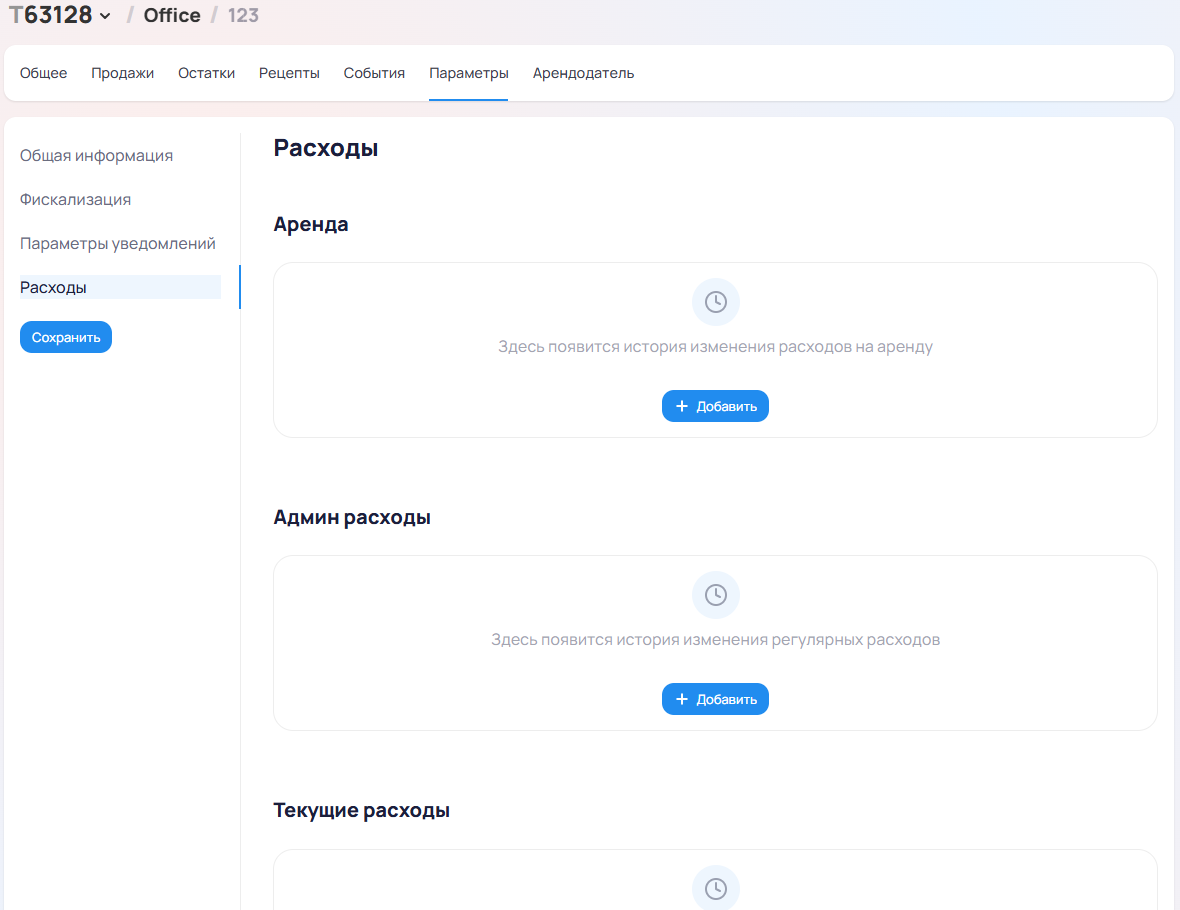Open Параметры уведомлений in the sidebar
Image resolution: width=1180 pixels, height=910 pixels.
118,244
